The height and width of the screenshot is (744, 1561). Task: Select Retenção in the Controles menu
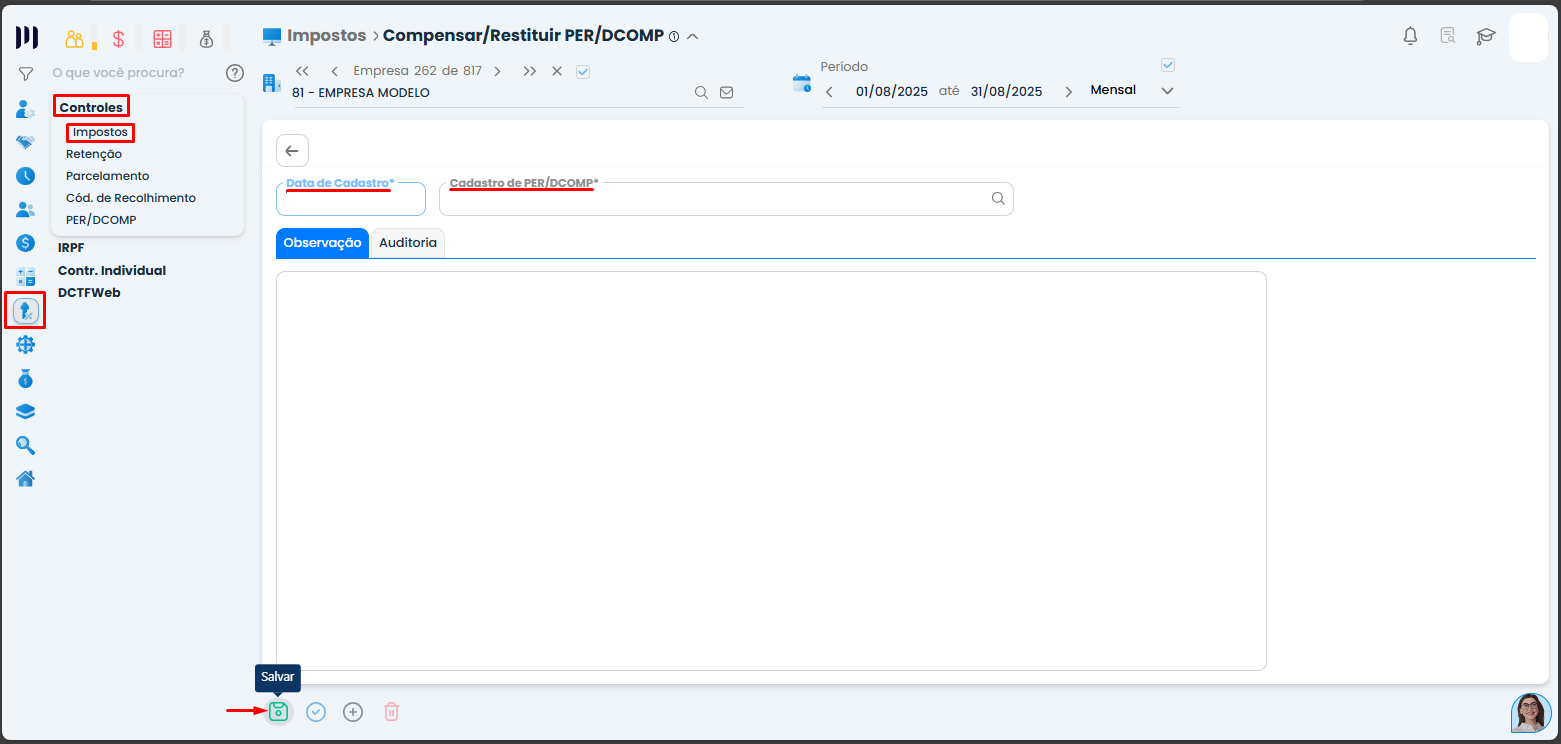pyautogui.click(x=94, y=154)
